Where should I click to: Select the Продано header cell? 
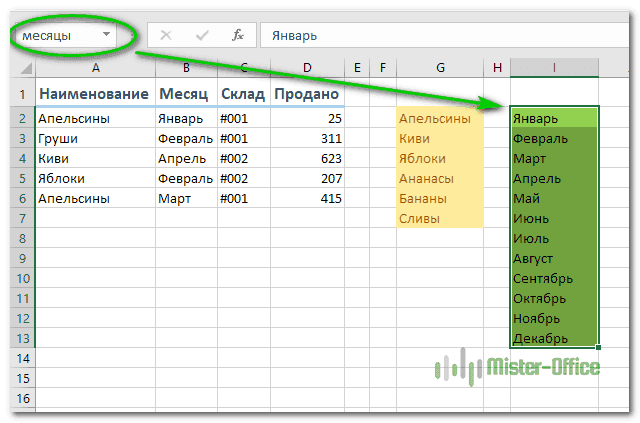pos(307,94)
